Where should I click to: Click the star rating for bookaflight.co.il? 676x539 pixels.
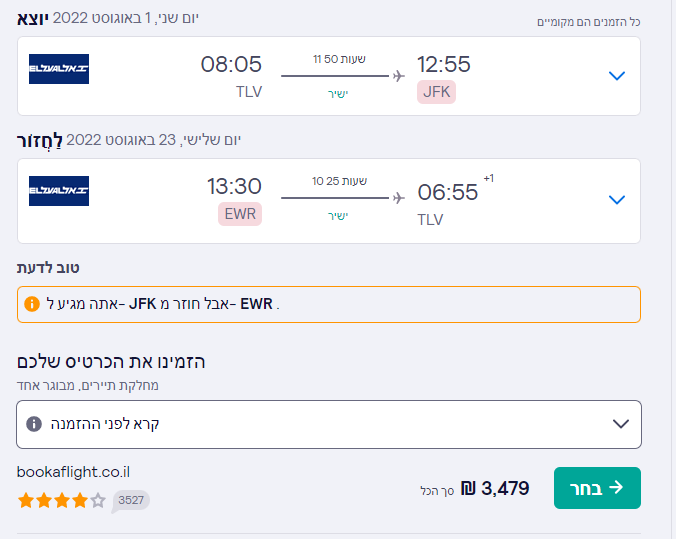click(x=61, y=500)
